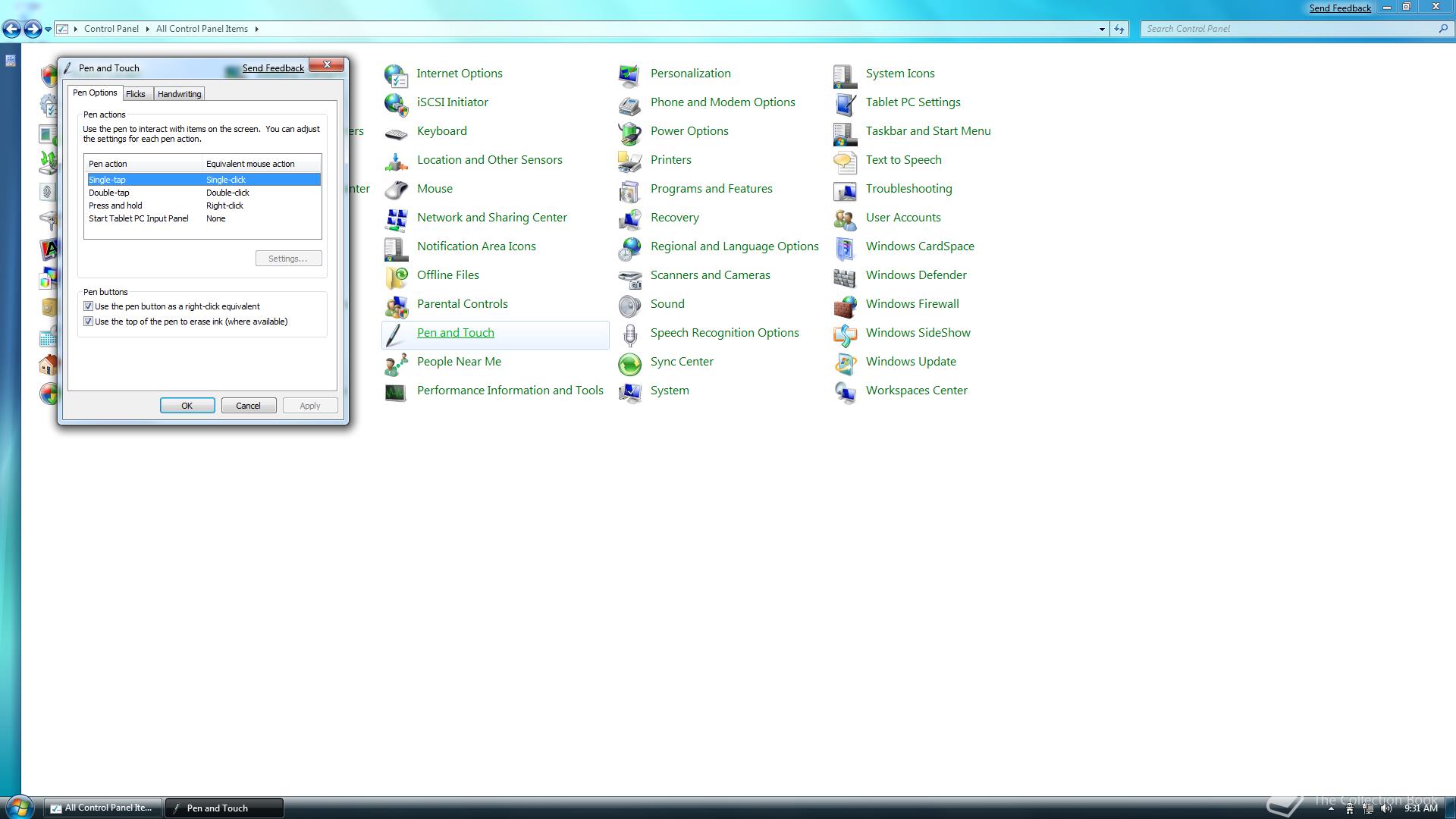The height and width of the screenshot is (819, 1456).
Task: Click the Mouse icon
Action: click(x=396, y=190)
